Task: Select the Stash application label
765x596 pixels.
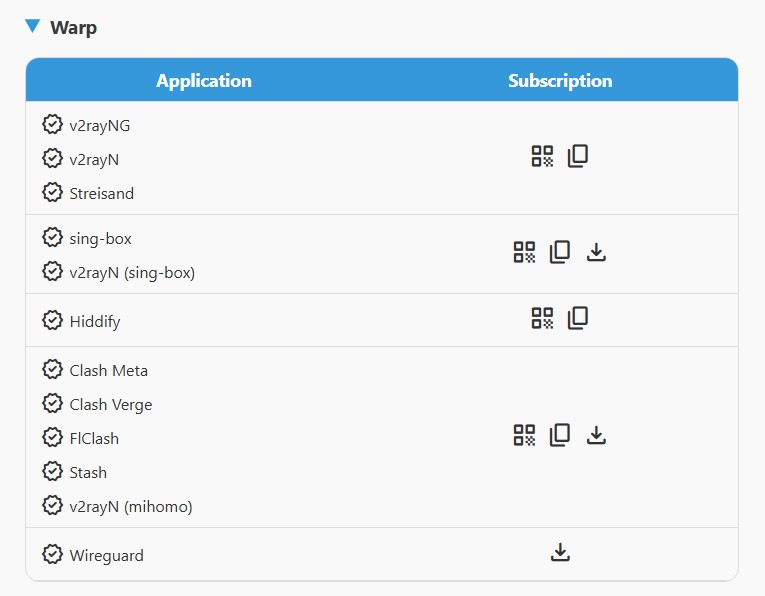Action: 88,472
